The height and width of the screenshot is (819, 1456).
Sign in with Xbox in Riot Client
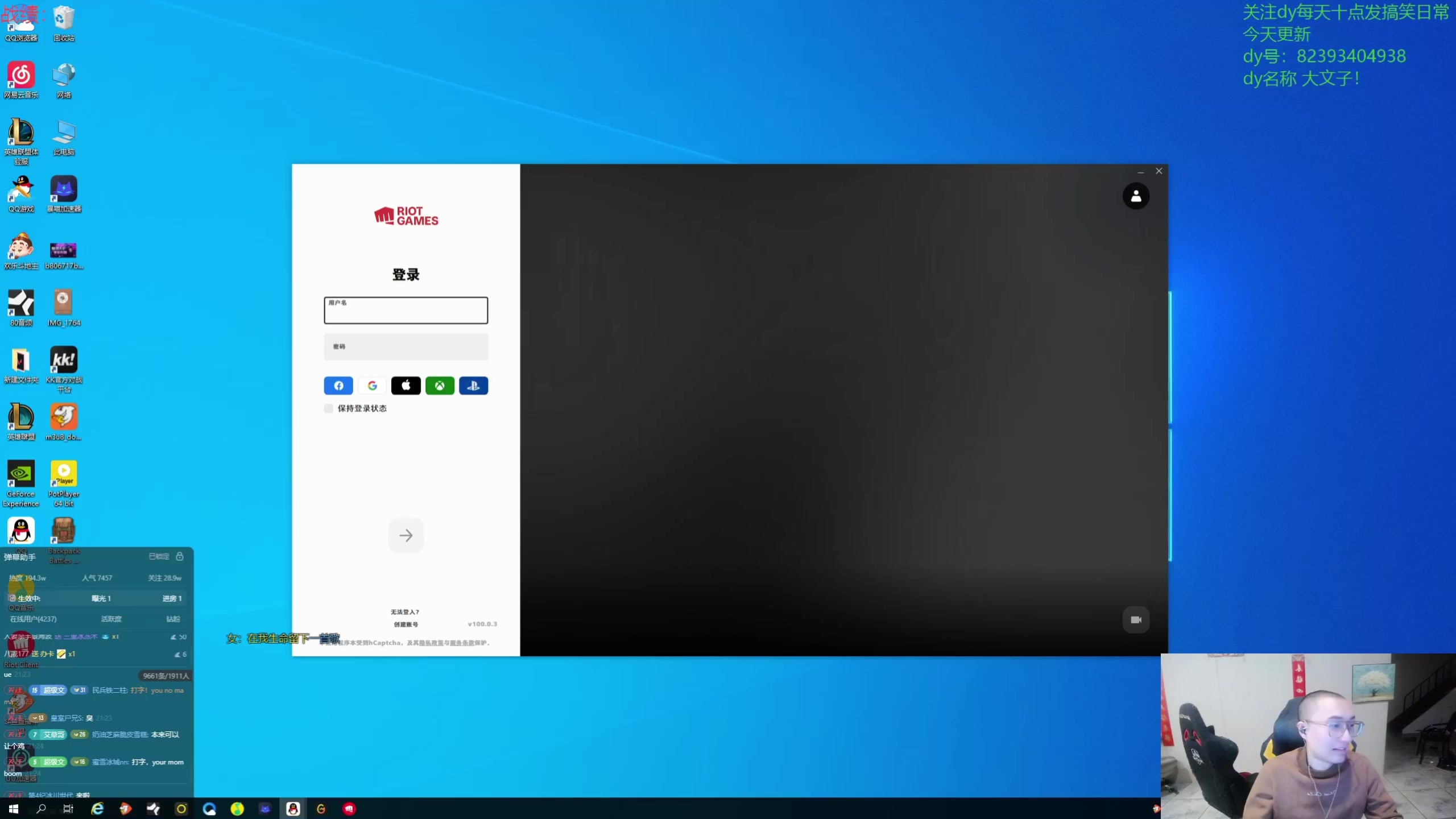click(440, 386)
